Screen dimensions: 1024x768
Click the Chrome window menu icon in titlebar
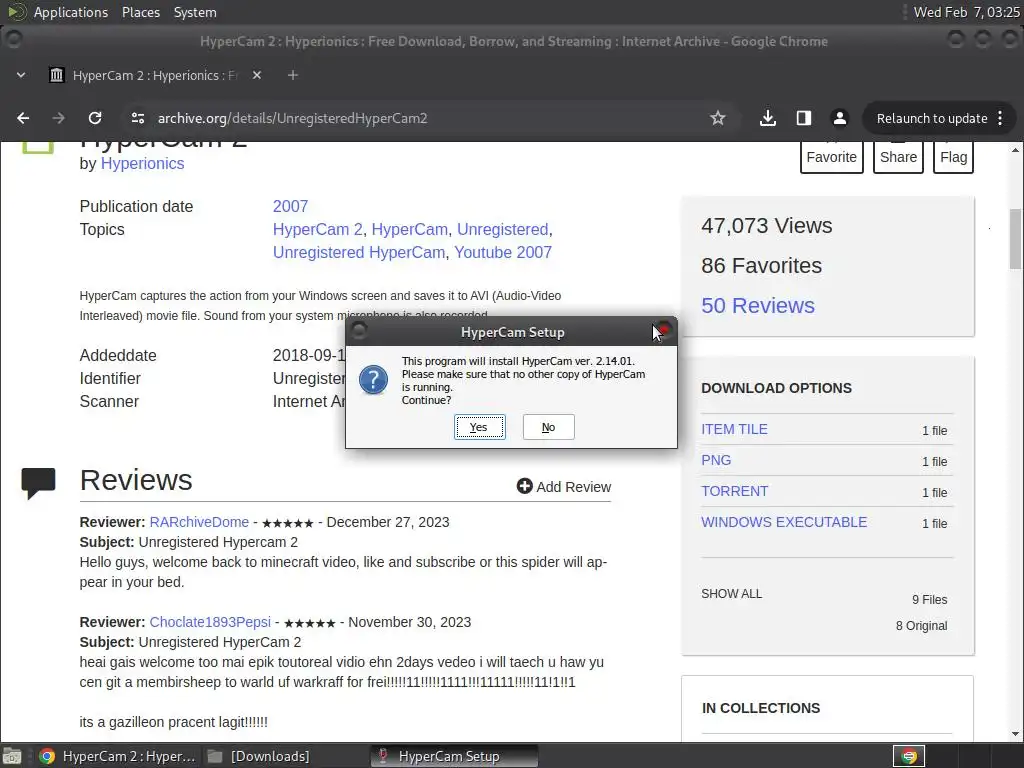coord(13,40)
